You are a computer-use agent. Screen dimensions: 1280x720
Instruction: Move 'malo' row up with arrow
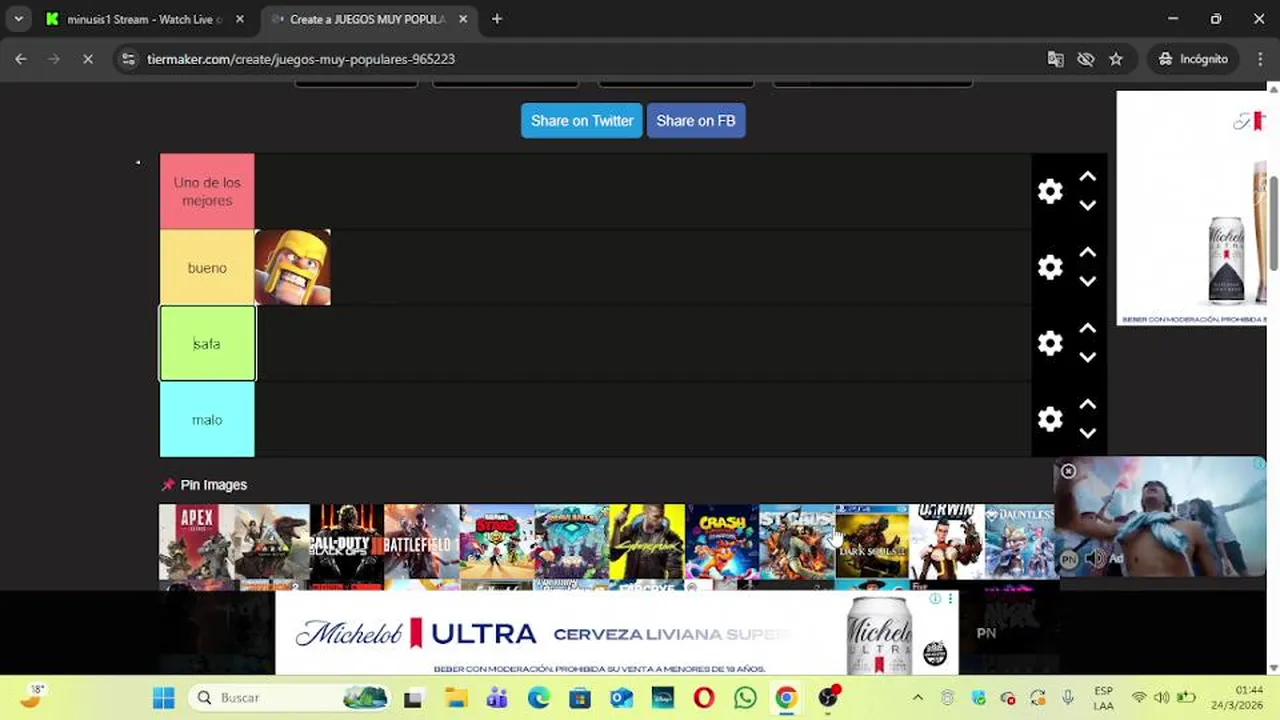pyautogui.click(x=1088, y=405)
